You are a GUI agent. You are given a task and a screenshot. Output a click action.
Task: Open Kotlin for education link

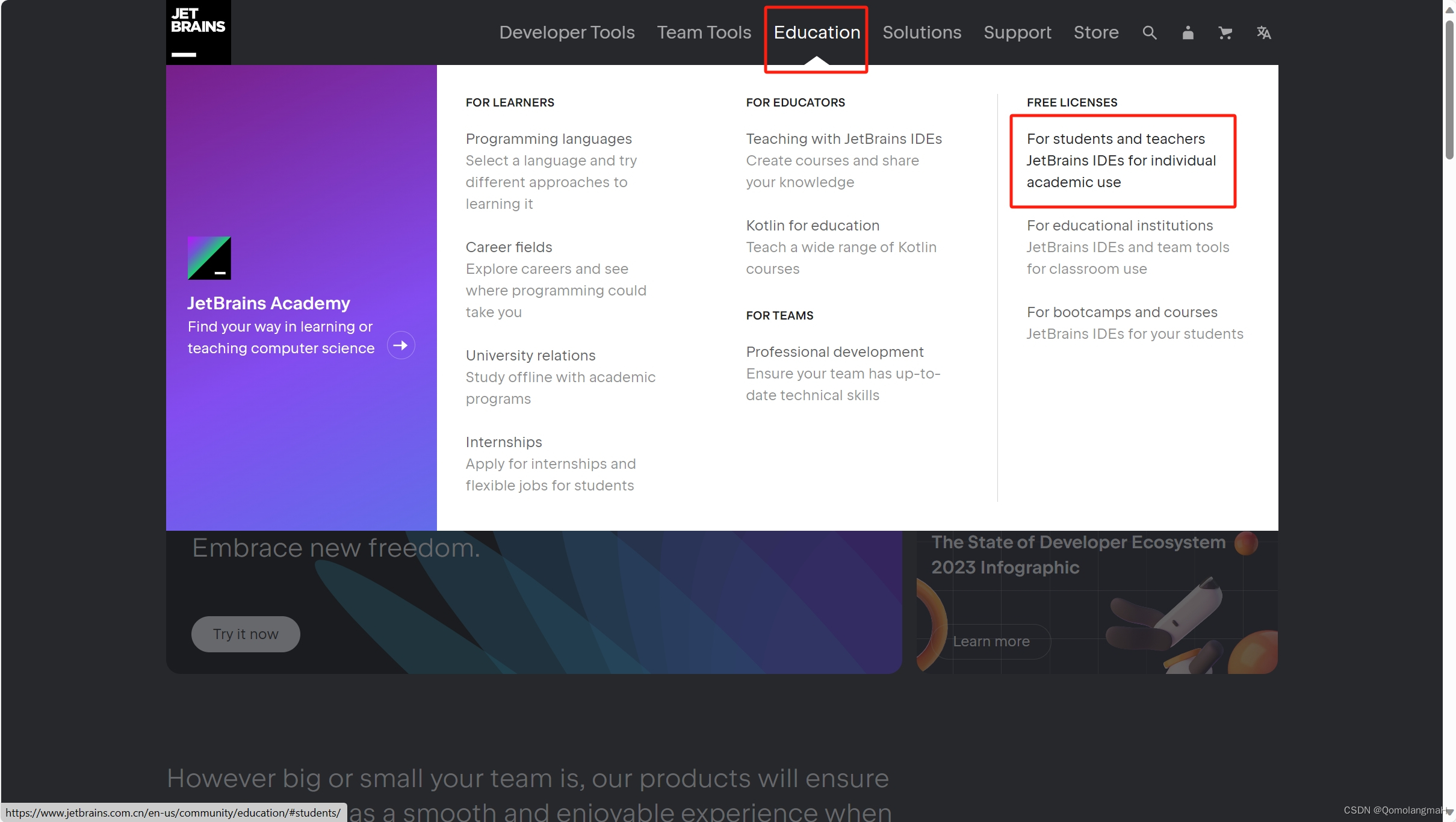pos(812,226)
